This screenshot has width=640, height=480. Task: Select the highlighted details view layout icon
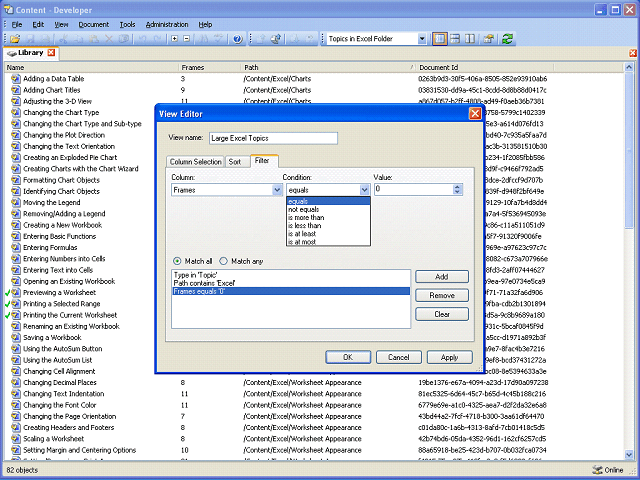440,39
